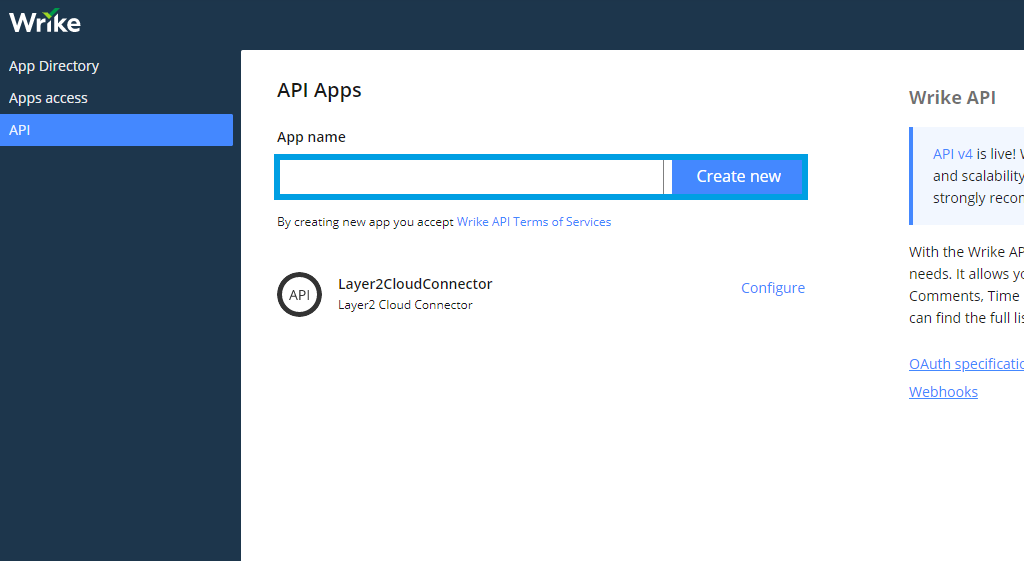Image resolution: width=1024 pixels, height=561 pixels.
Task: Click Configure for Layer2CloudConnector
Action: [x=772, y=288]
